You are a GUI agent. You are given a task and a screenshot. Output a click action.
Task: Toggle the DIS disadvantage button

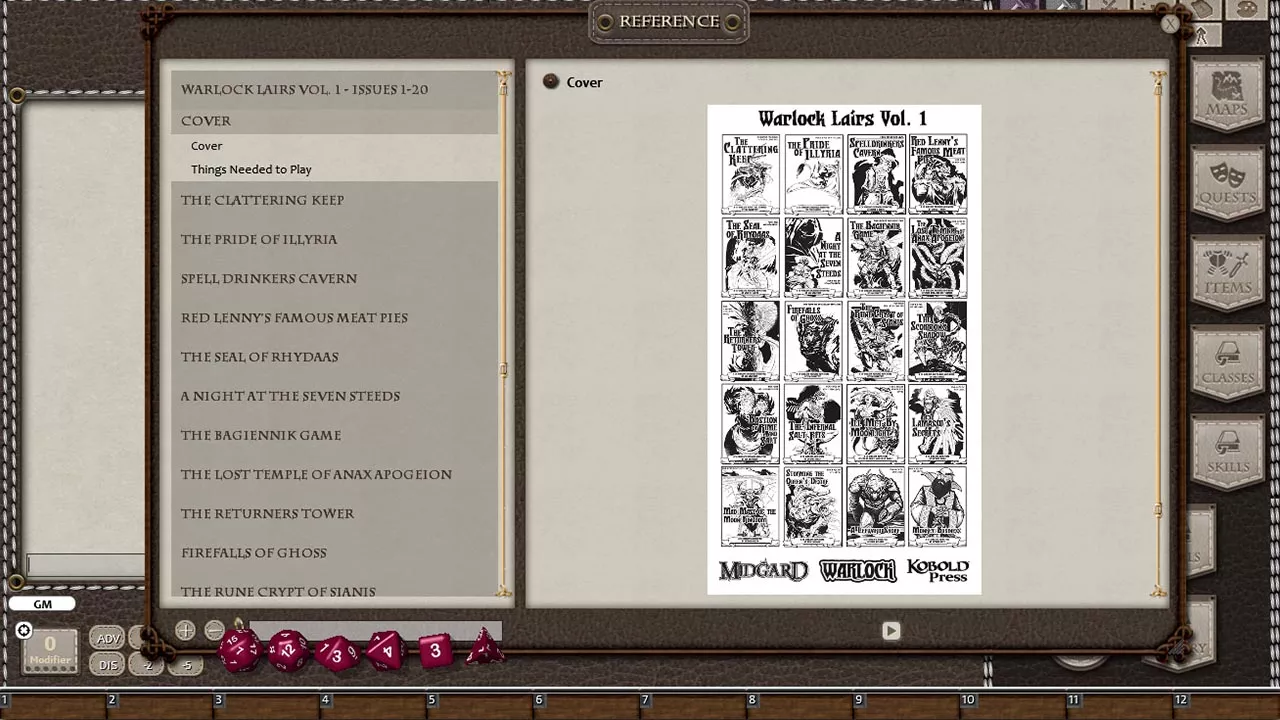(108, 664)
